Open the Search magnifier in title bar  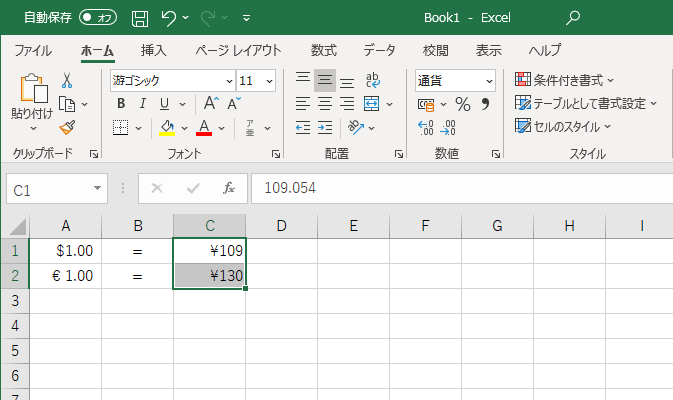pos(573,18)
